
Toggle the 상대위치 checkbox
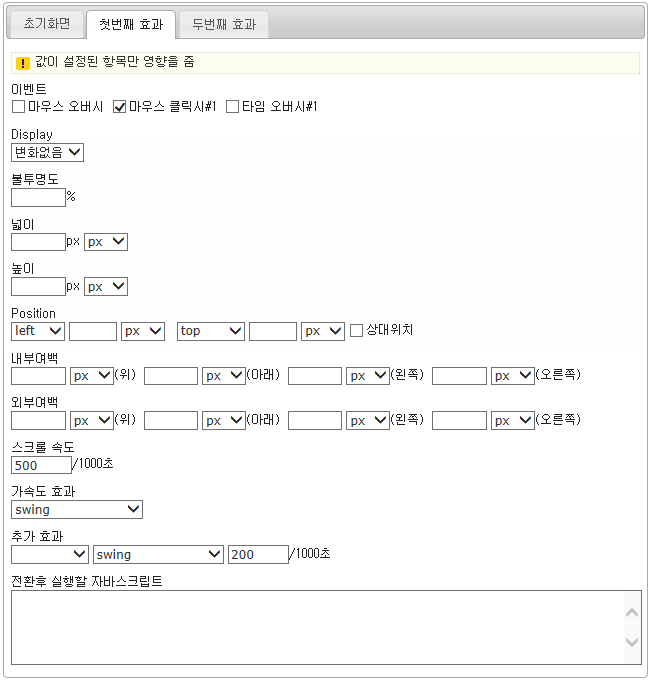click(x=356, y=330)
